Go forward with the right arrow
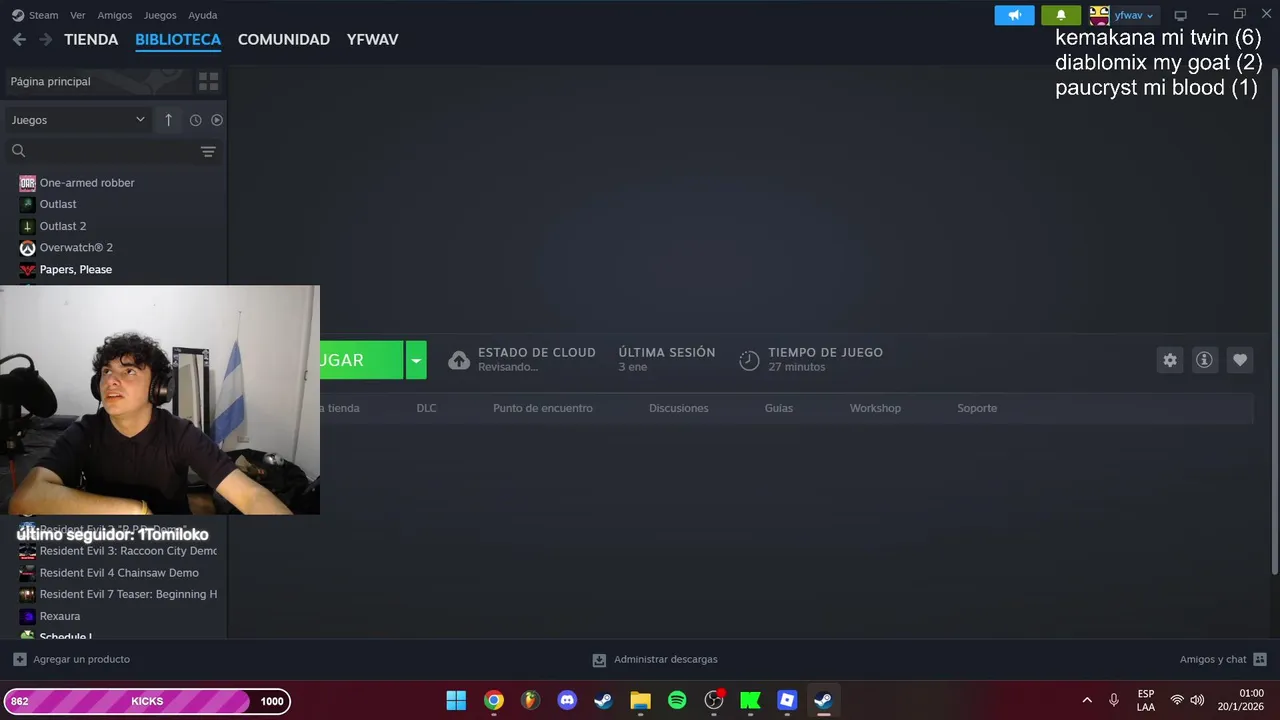The image size is (1280, 720). pyautogui.click(x=45, y=40)
